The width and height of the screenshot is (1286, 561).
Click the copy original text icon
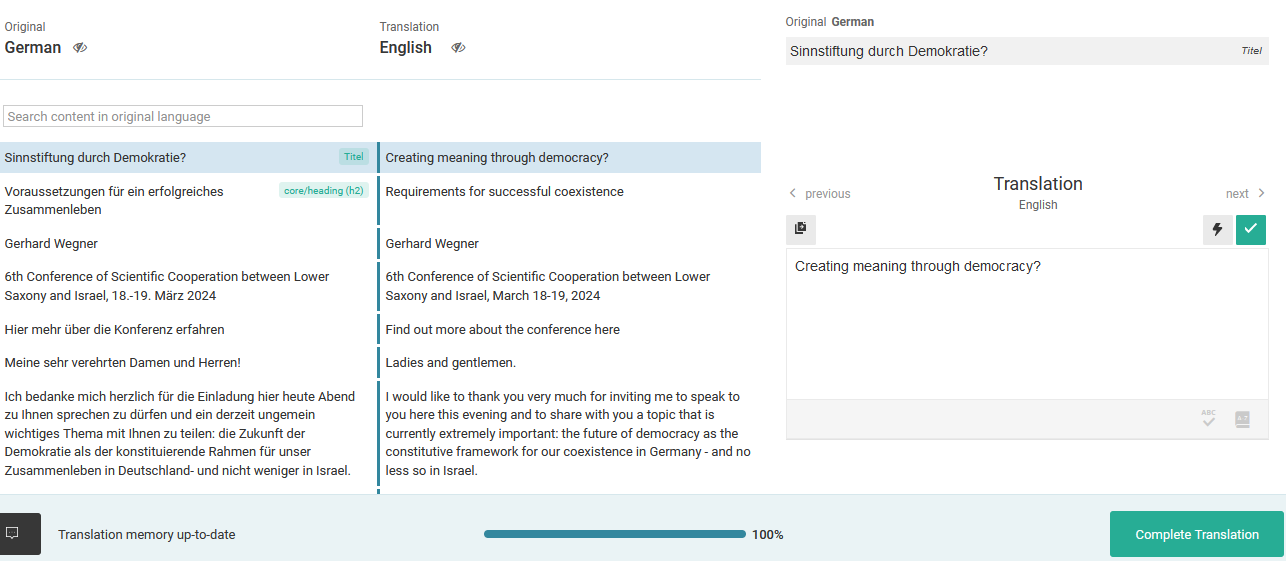(x=801, y=229)
